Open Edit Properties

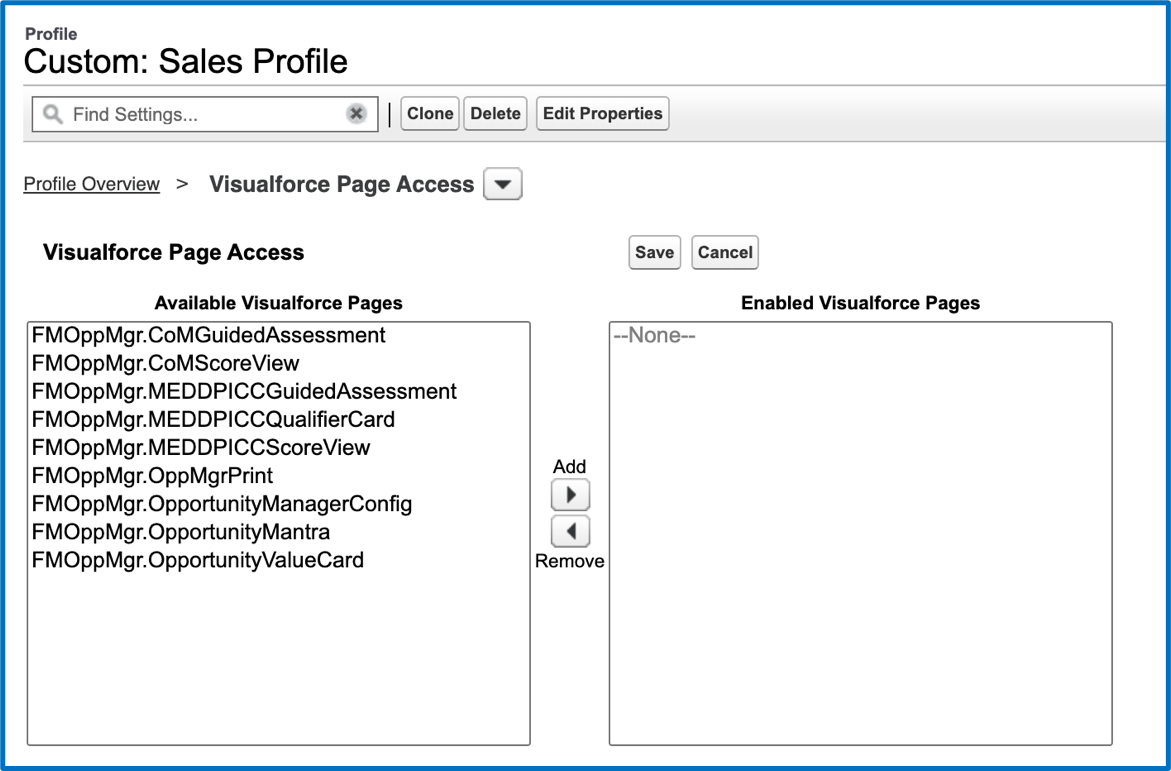pos(602,114)
